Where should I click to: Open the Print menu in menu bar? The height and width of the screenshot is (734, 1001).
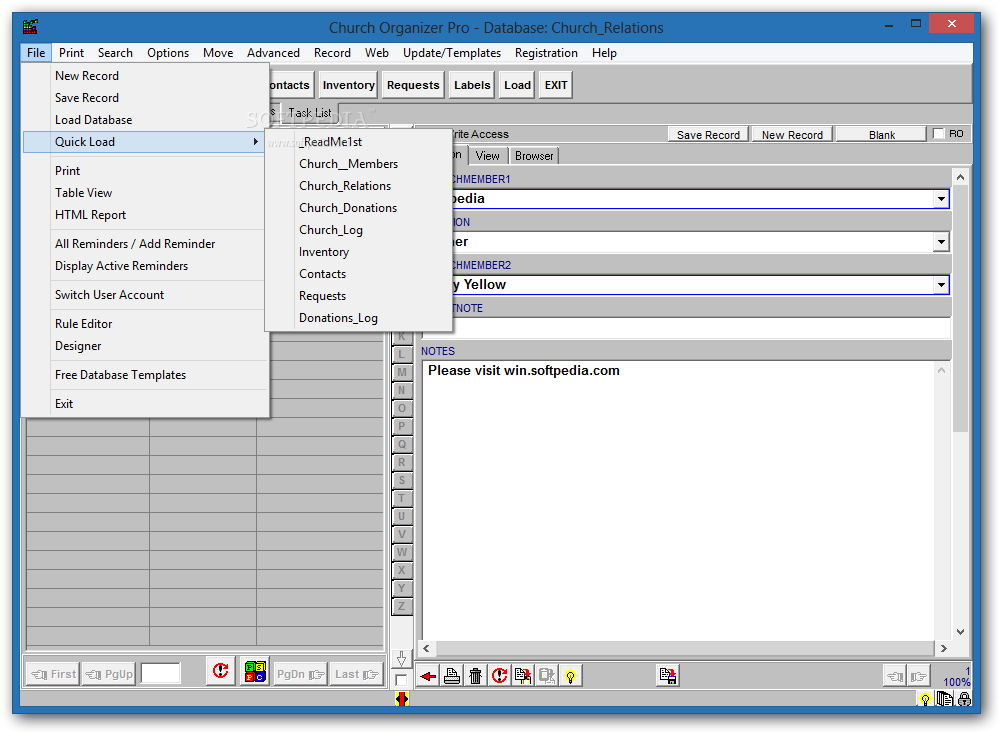tap(72, 53)
